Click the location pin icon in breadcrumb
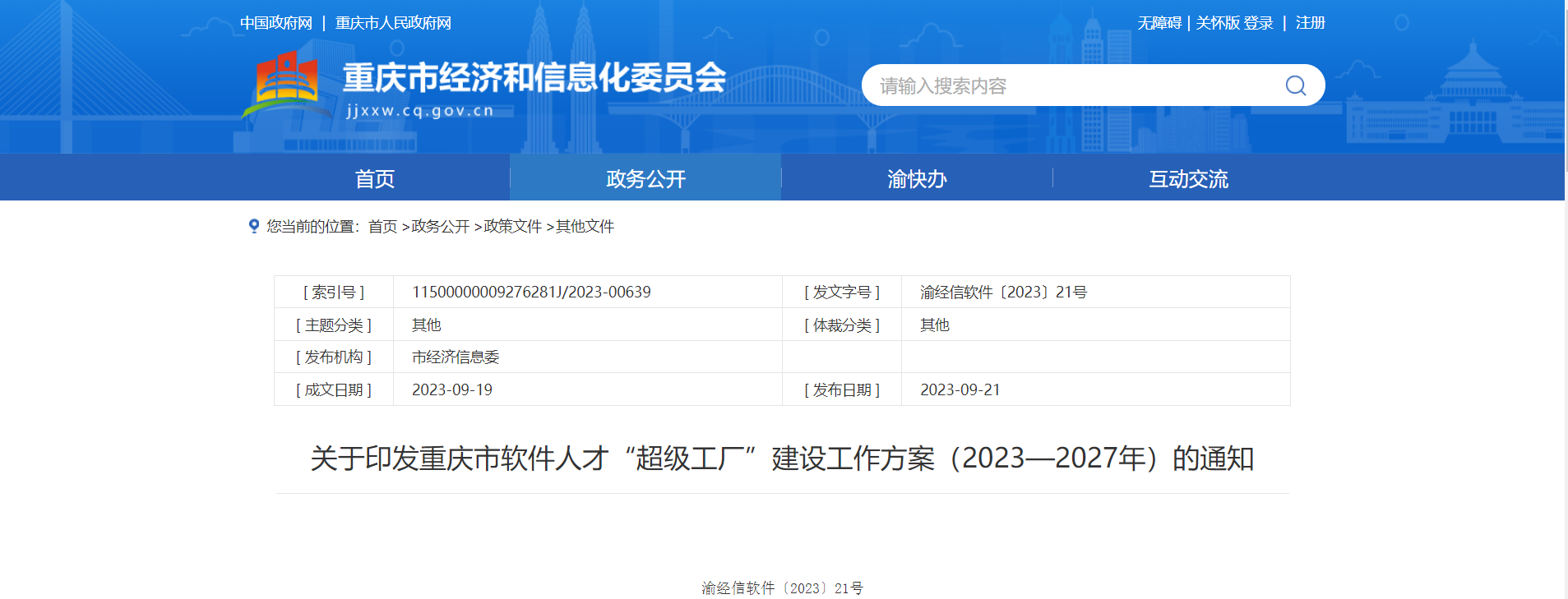1568x599 pixels. [254, 226]
